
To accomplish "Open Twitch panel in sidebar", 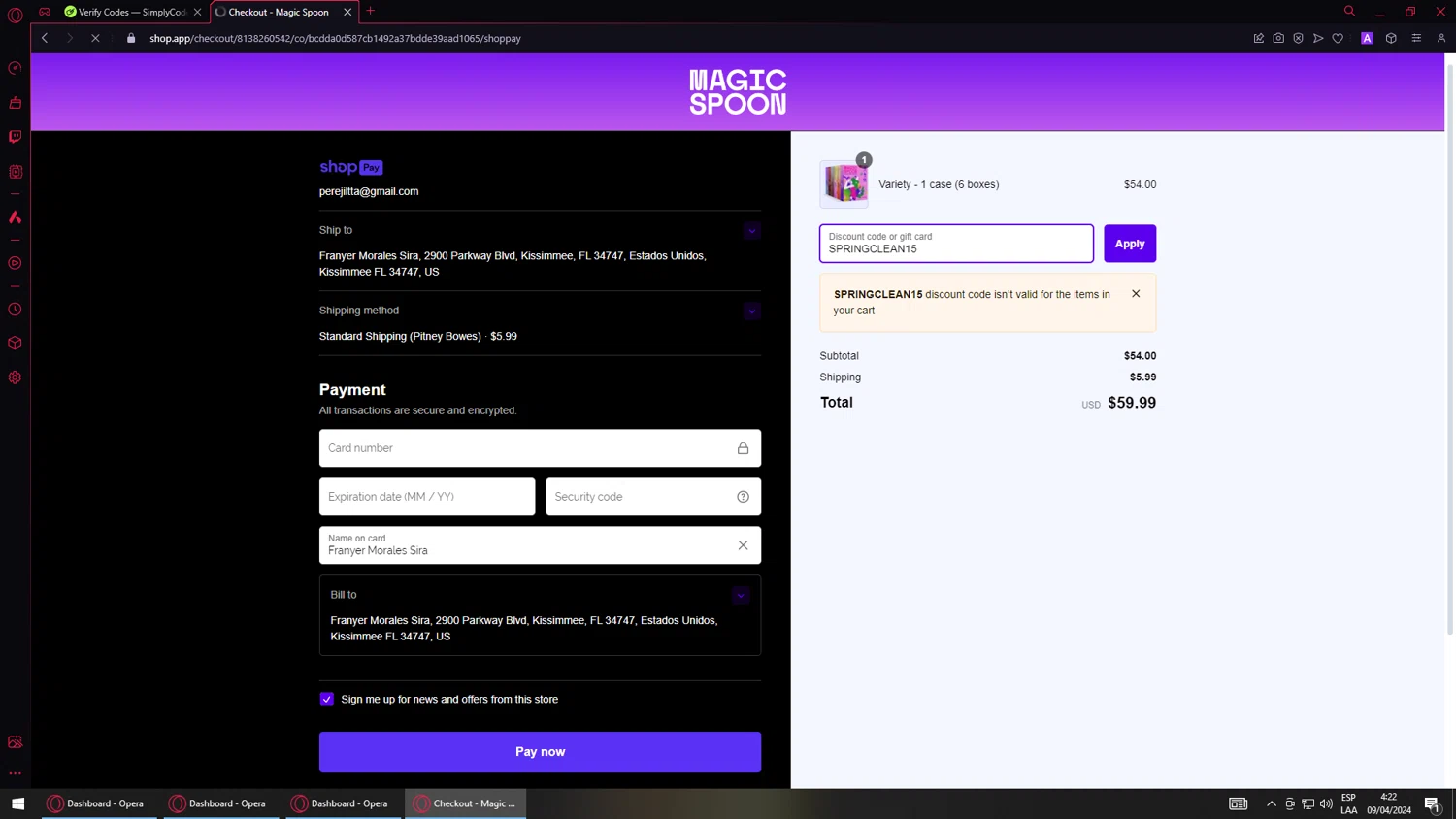I will [15, 137].
